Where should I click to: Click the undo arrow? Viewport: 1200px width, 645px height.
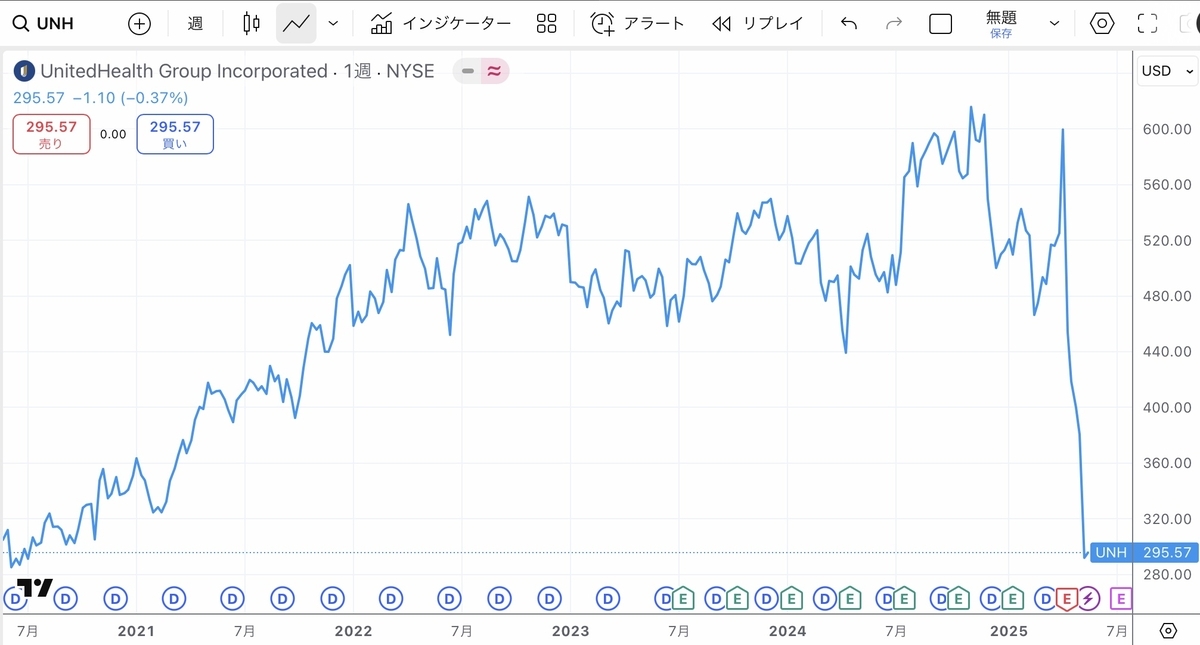coord(849,23)
